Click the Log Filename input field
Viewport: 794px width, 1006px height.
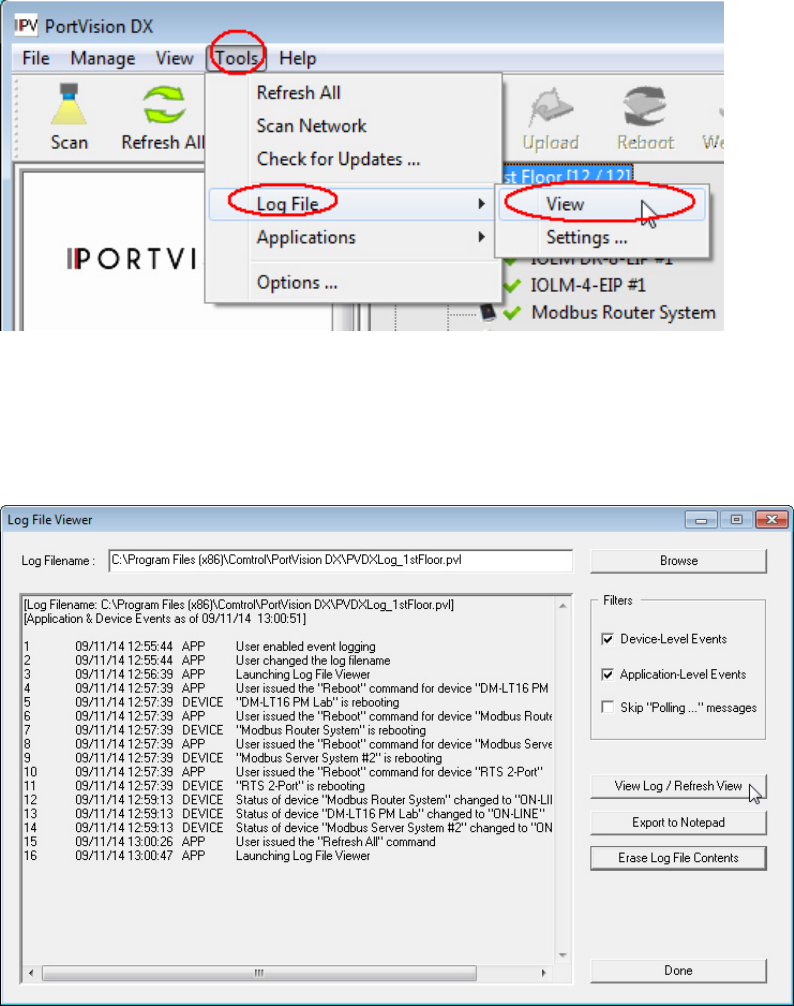point(341,560)
